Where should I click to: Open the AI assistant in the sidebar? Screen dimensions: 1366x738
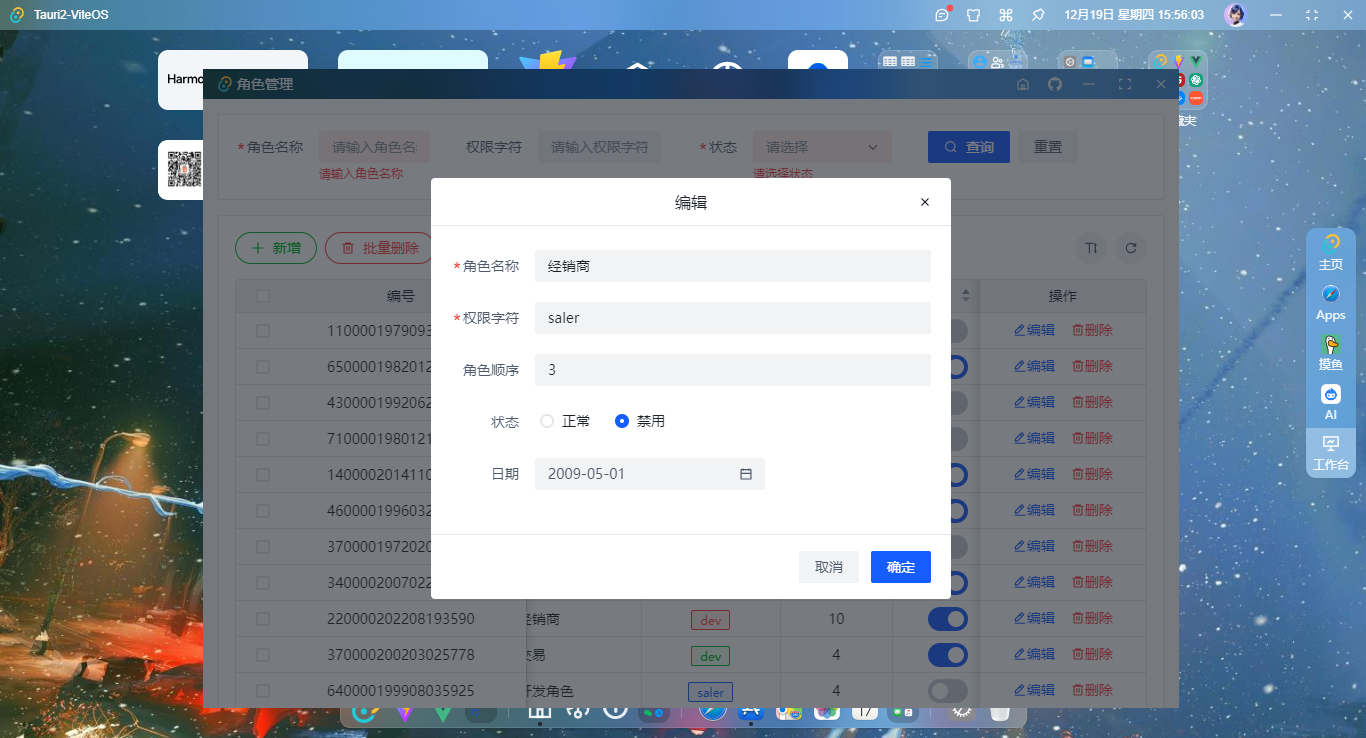pos(1330,400)
